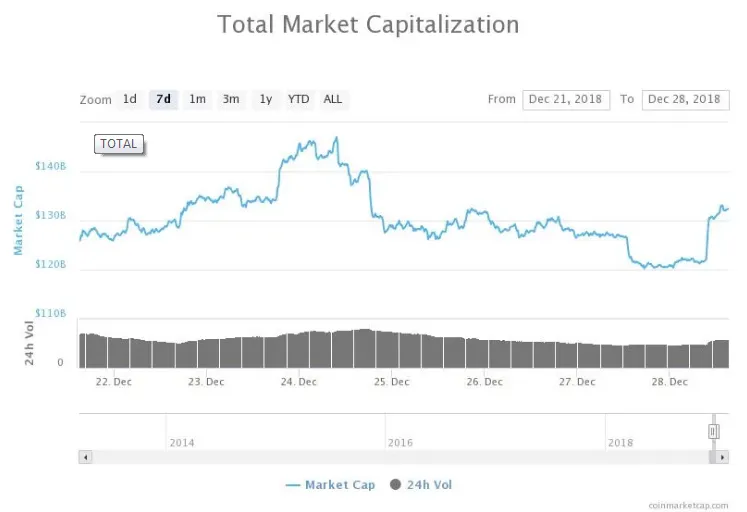Choose the YTD zoom option
The width and height of the screenshot is (747, 512).
(299, 99)
